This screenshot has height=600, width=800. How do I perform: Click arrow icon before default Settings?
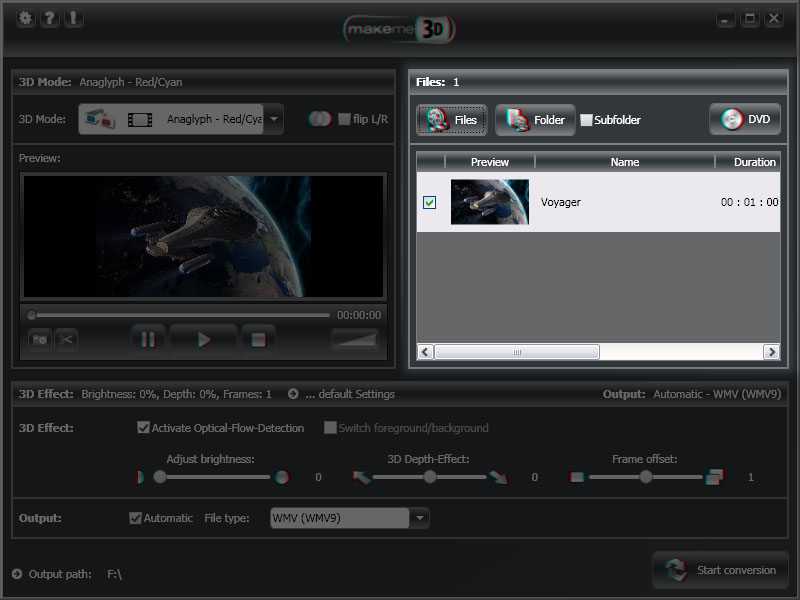click(293, 394)
